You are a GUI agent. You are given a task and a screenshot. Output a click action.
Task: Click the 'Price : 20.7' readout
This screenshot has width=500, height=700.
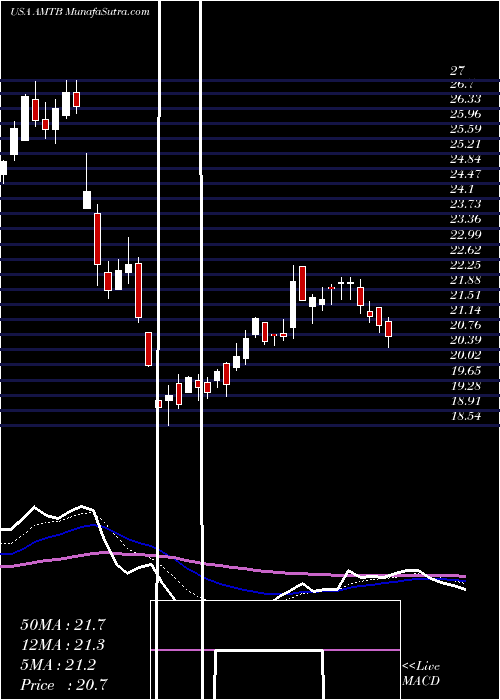(x=64, y=685)
